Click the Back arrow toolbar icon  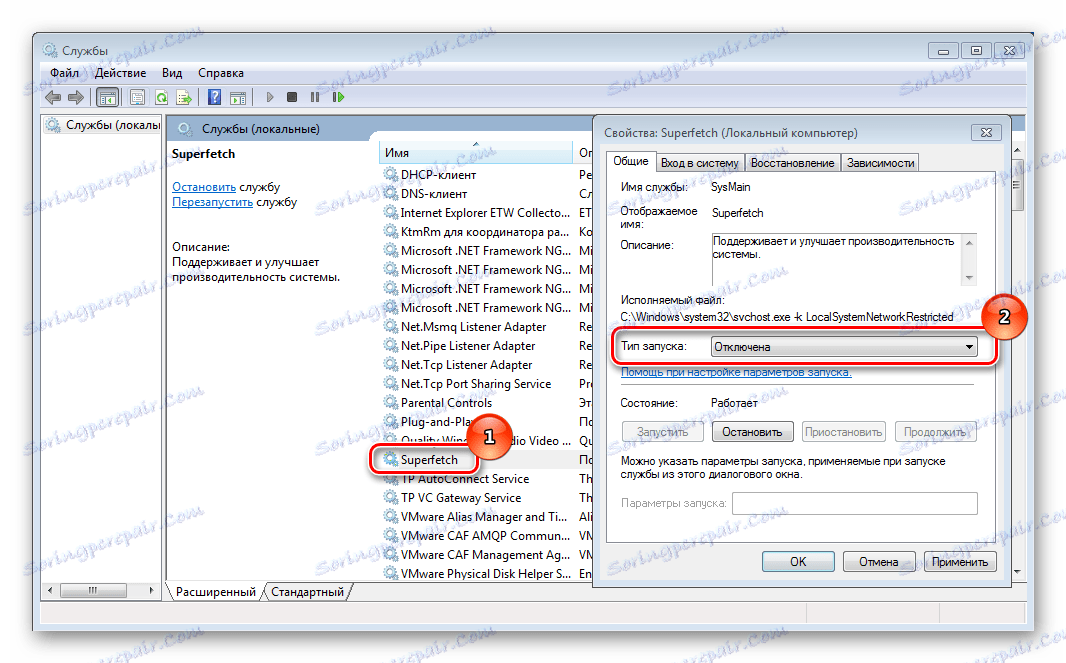(53, 97)
